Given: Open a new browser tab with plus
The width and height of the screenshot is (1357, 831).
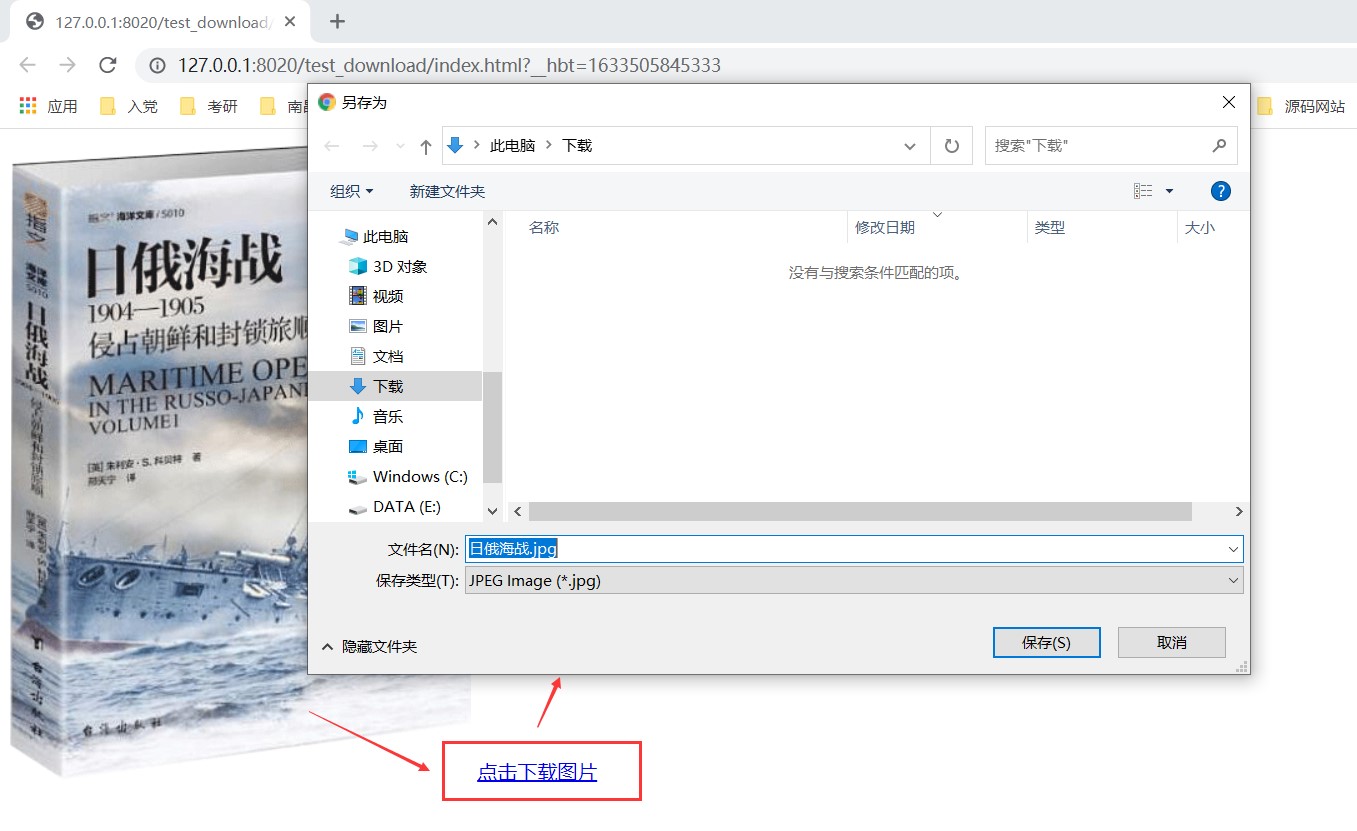Looking at the screenshot, I should (x=337, y=21).
